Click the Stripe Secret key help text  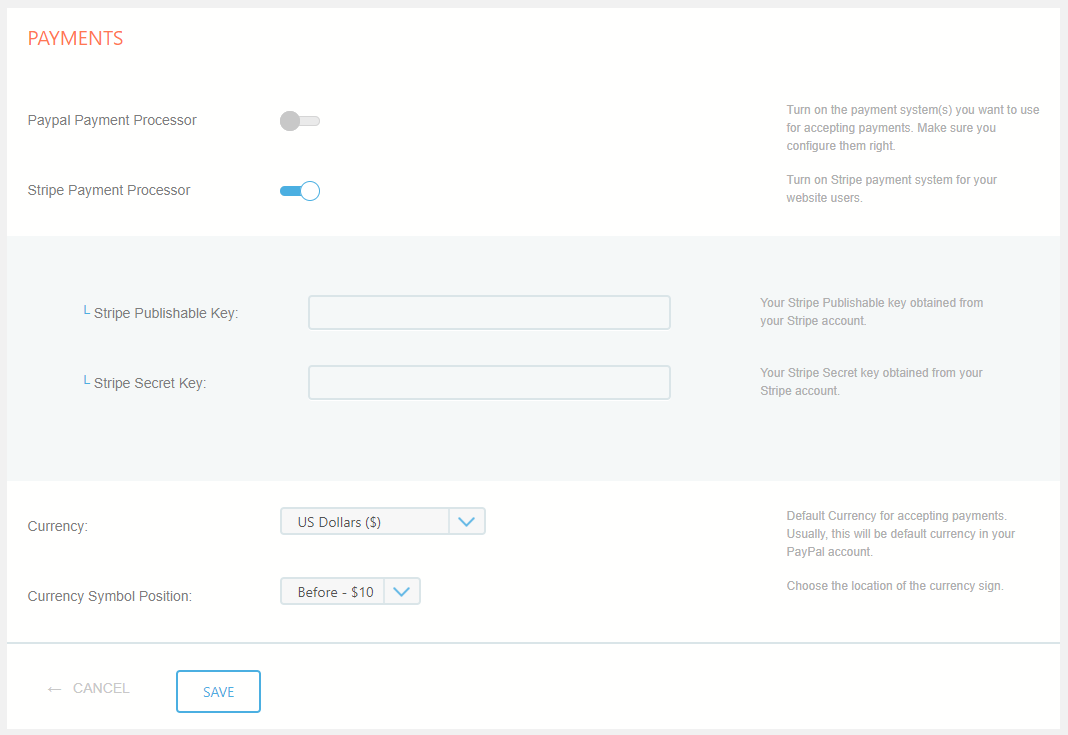tap(871, 381)
